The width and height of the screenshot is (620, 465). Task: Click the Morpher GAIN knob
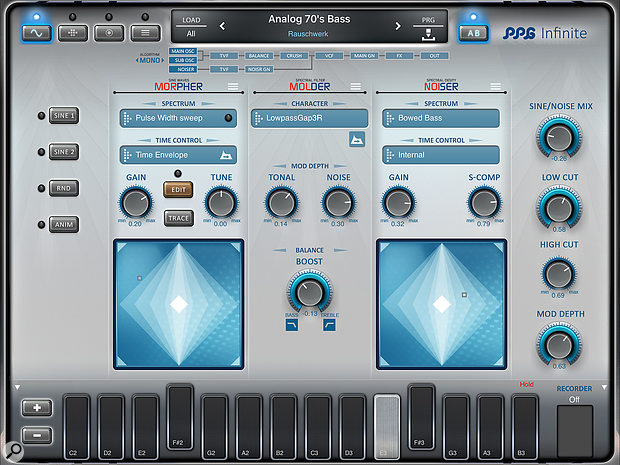pyautogui.click(x=136, y=203)
